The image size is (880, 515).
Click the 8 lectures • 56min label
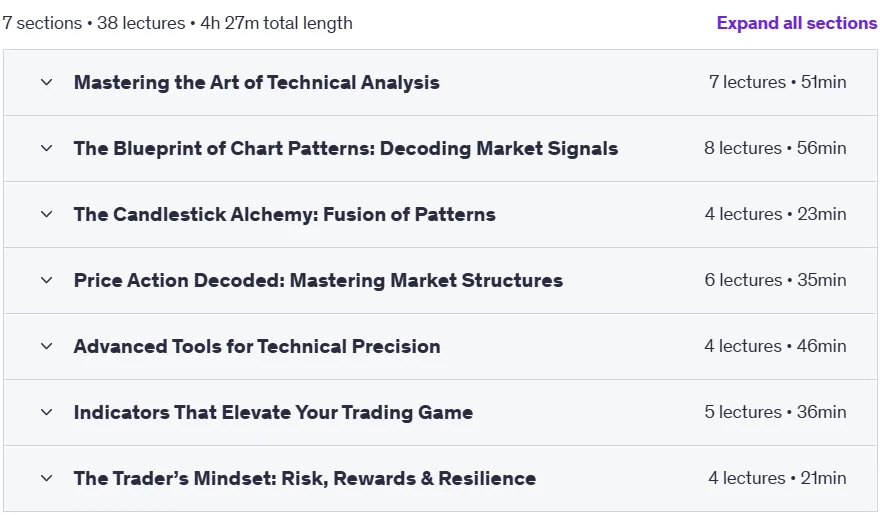click(x=775, y=148)
